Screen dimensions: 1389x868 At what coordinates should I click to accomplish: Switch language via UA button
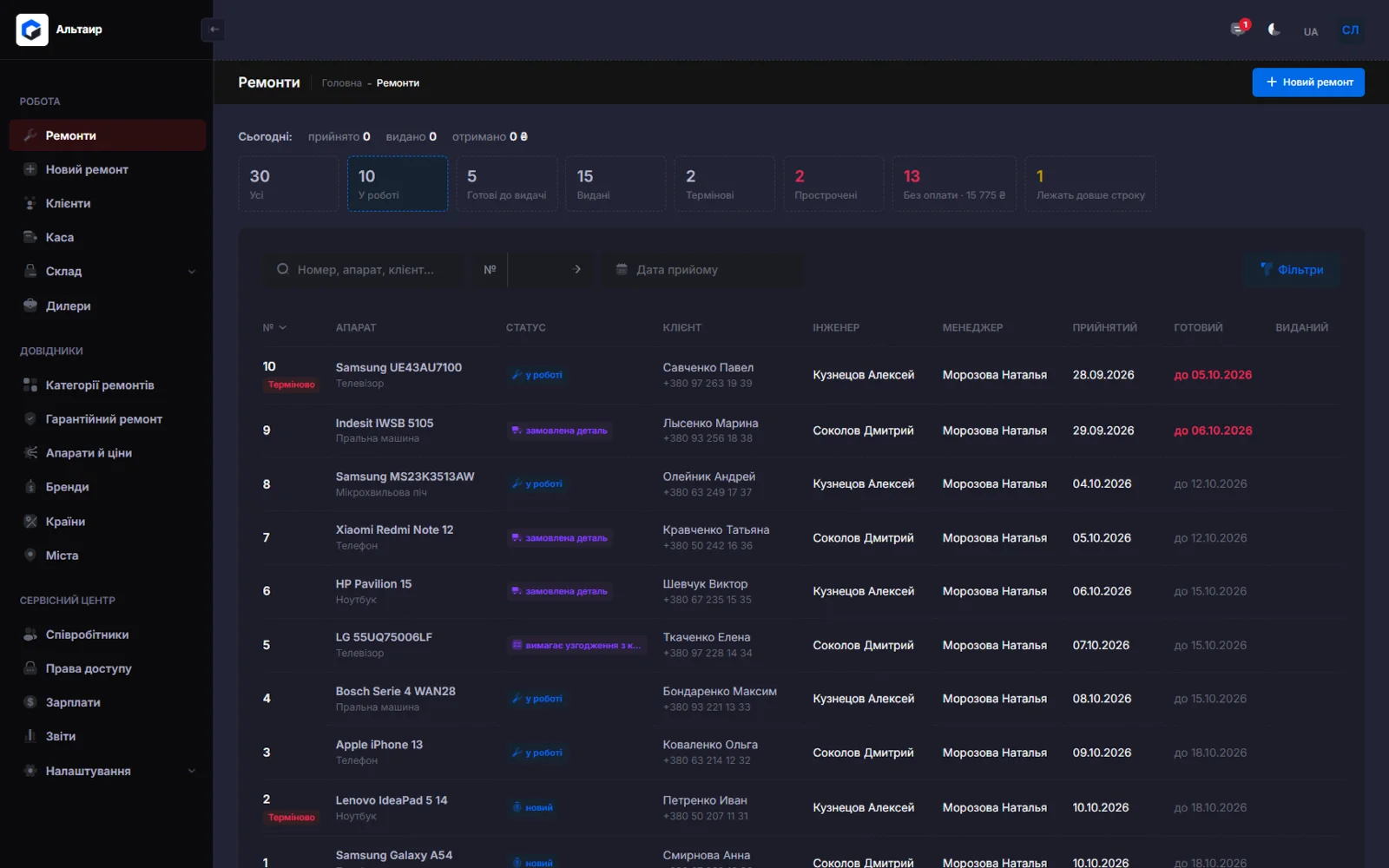[x=1311, y=31]
